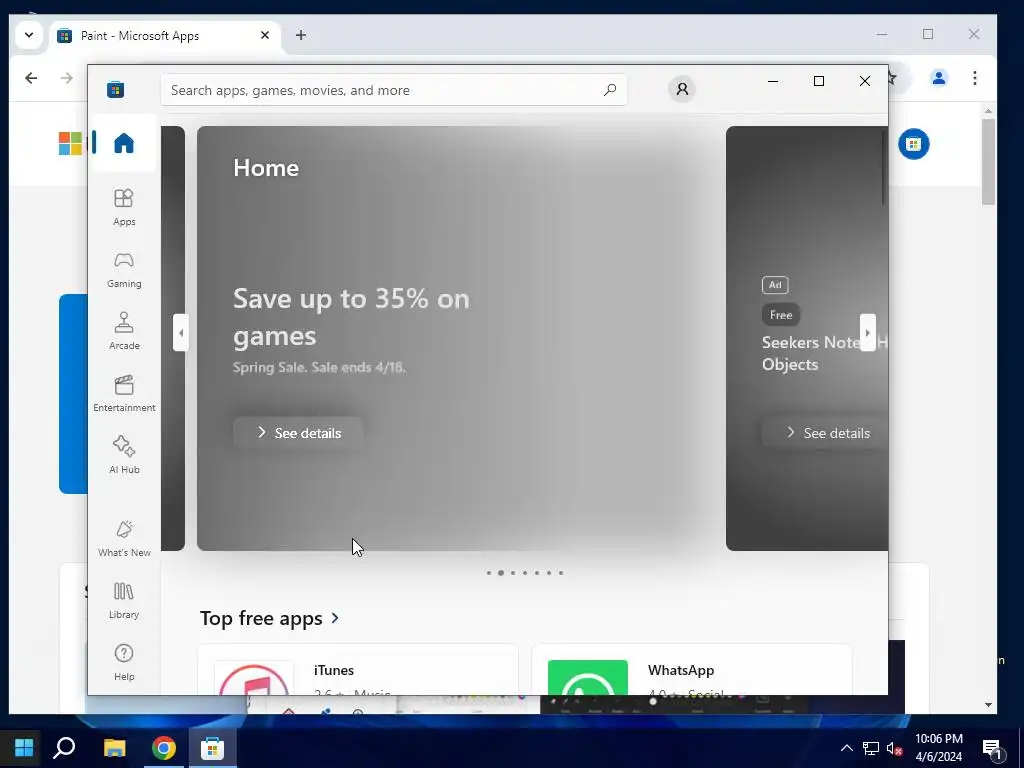Screen dimensions: 1024x768
Task: Open the Store user account icon
Action: (x=682, y=89)
